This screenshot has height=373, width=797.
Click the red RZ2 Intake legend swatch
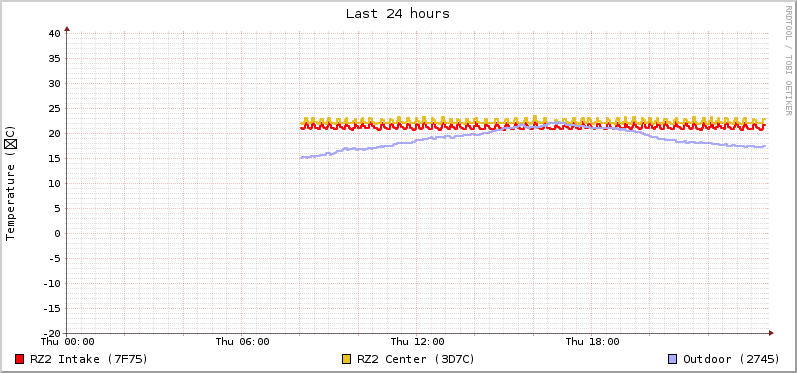(x=20, y=359)
